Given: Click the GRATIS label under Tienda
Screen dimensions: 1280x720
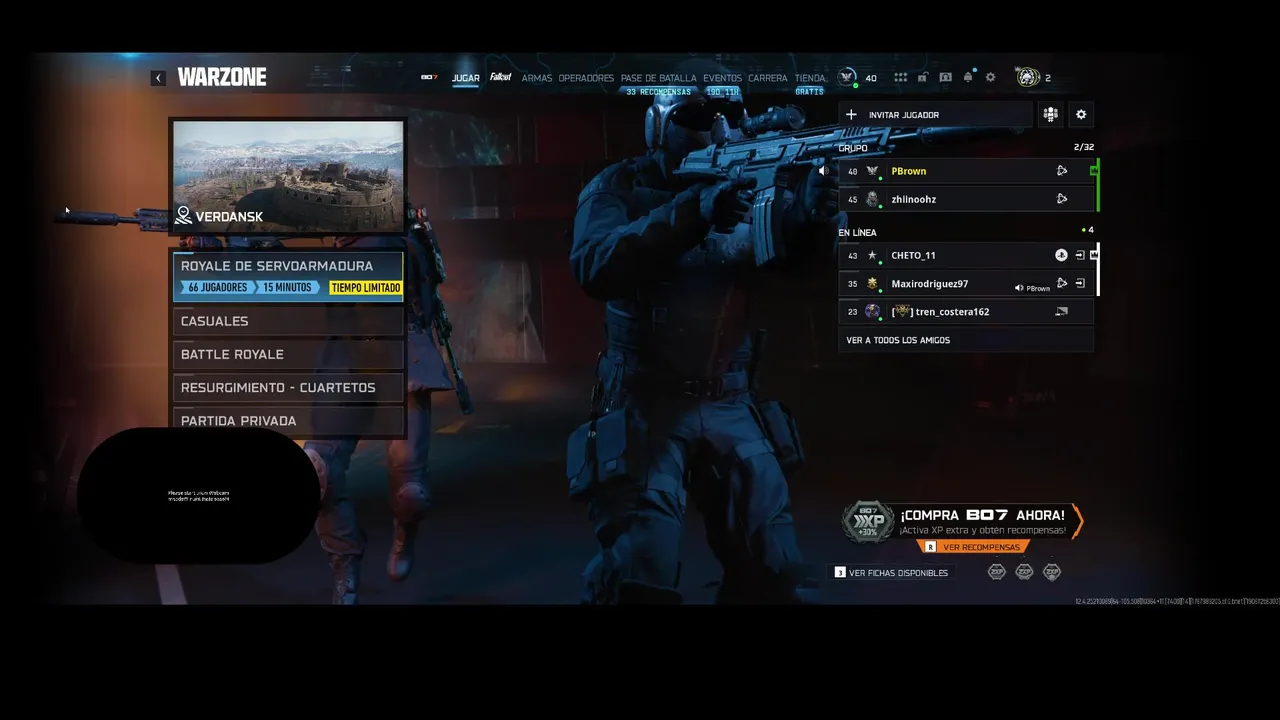Looking at the screenshot, I should click(x=809, y=92).
